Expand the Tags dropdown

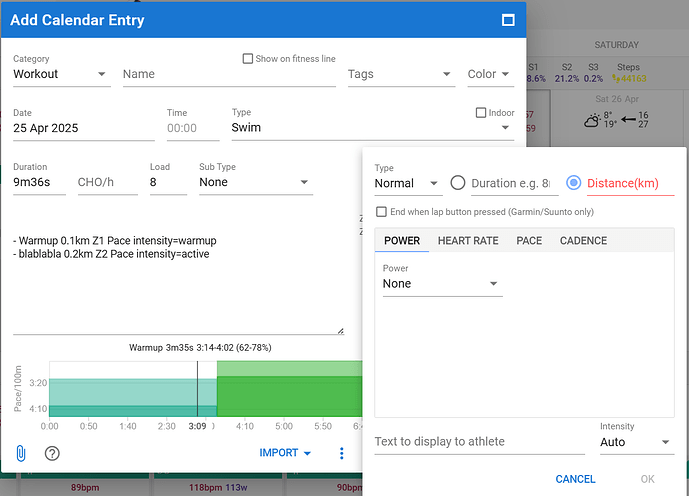click(401, 74)
